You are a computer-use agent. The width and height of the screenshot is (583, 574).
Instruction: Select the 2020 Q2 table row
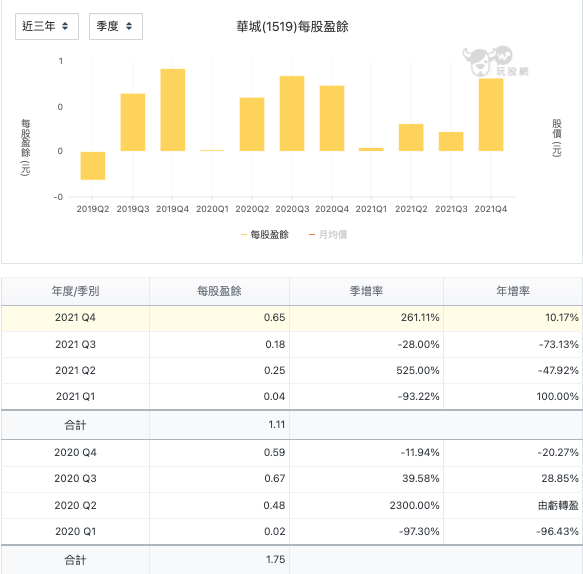point(292,506)
